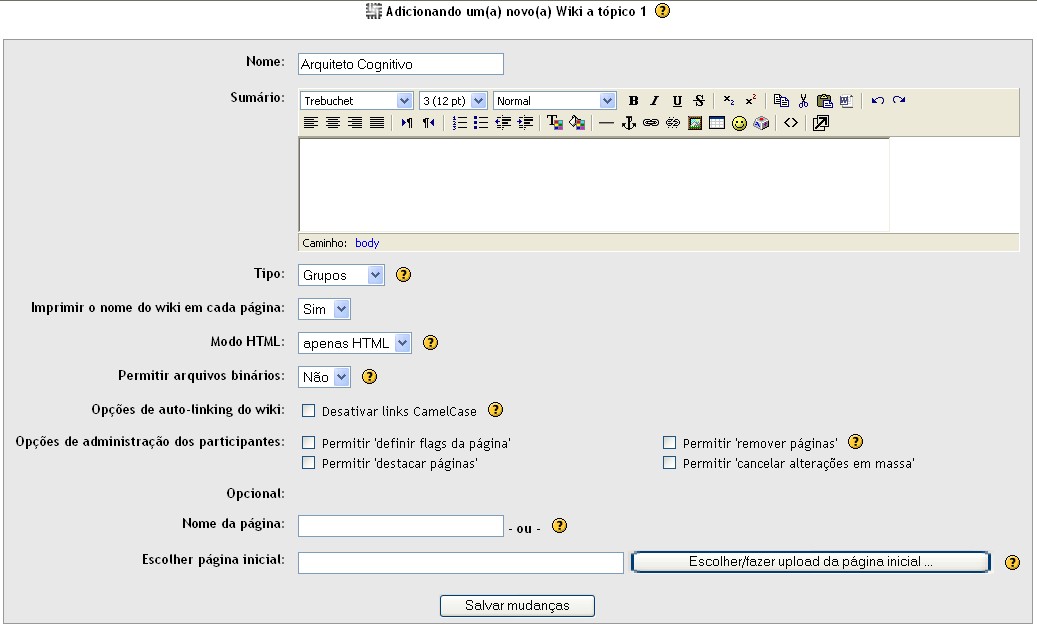Apply strikethrough using the toolbar icon
This screenshot has height=630, width=1037.
pyautogui.click(x=699, y=101)
